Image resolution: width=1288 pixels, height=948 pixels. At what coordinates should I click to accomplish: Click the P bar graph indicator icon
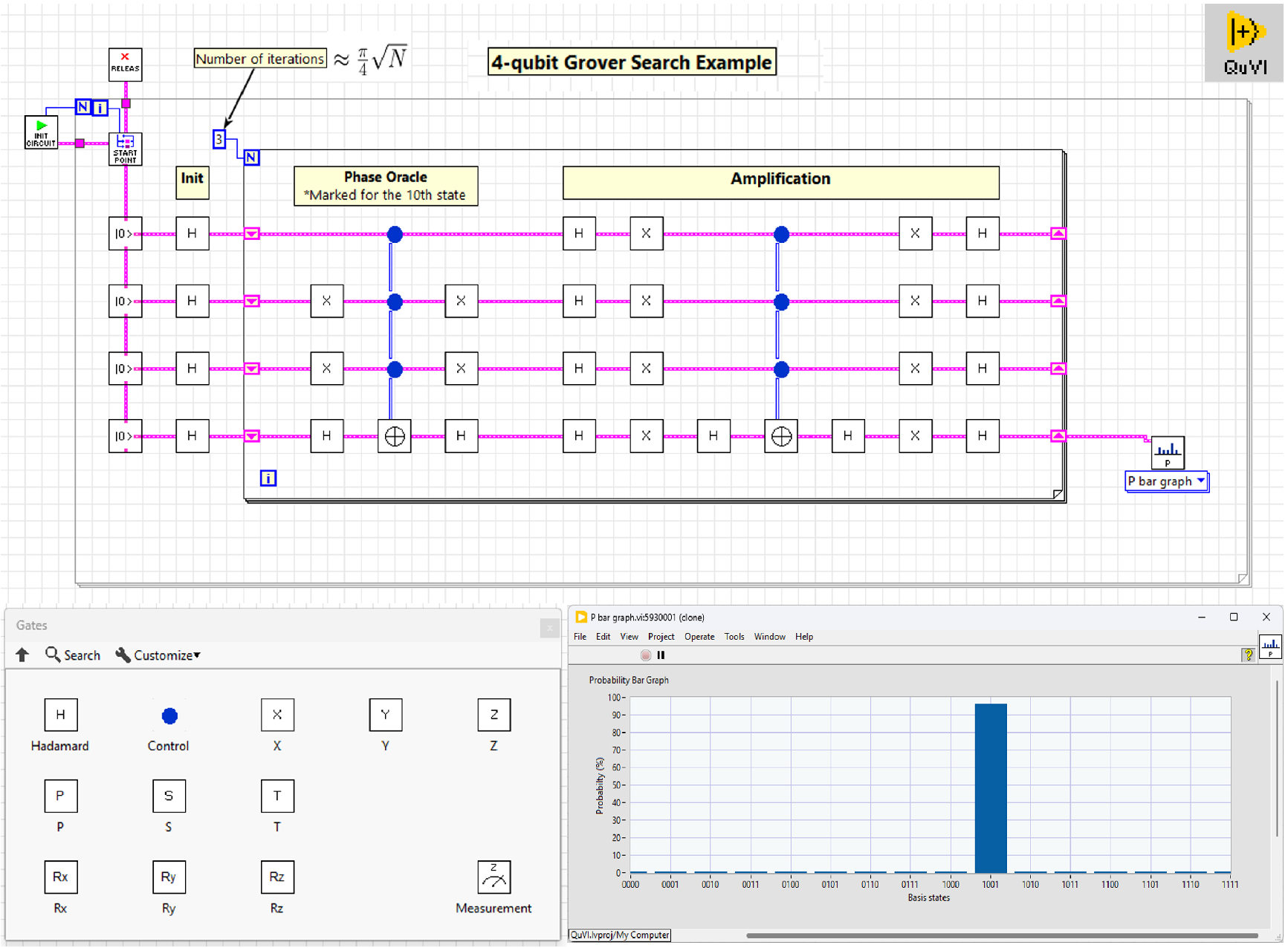tap(1168, 452)
